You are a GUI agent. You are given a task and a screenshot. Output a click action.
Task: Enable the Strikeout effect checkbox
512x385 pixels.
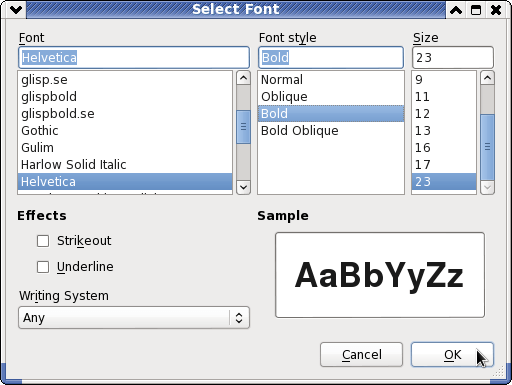tap(43, 241)
